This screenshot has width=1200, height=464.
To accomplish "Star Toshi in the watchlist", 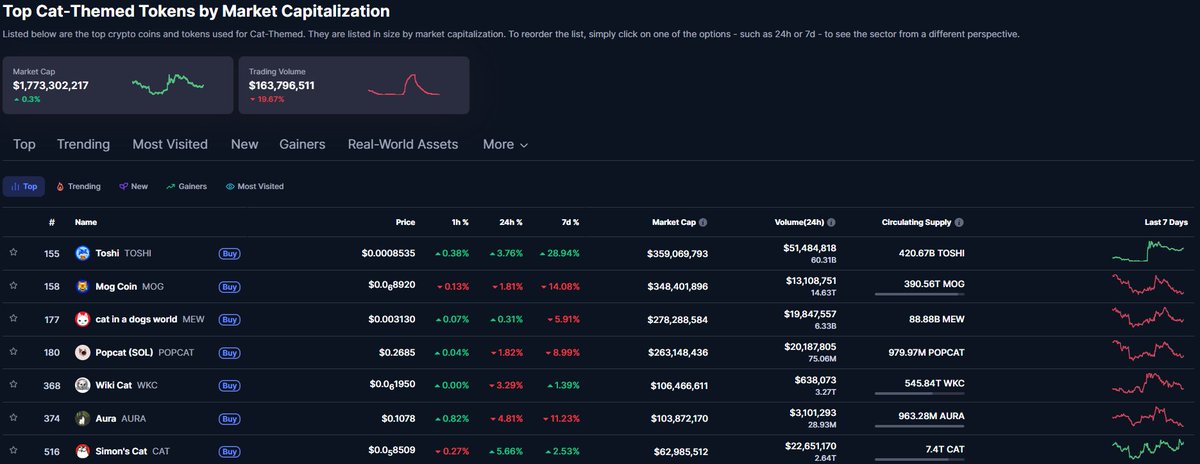I will pyautogui.click(x=14, y=254).
